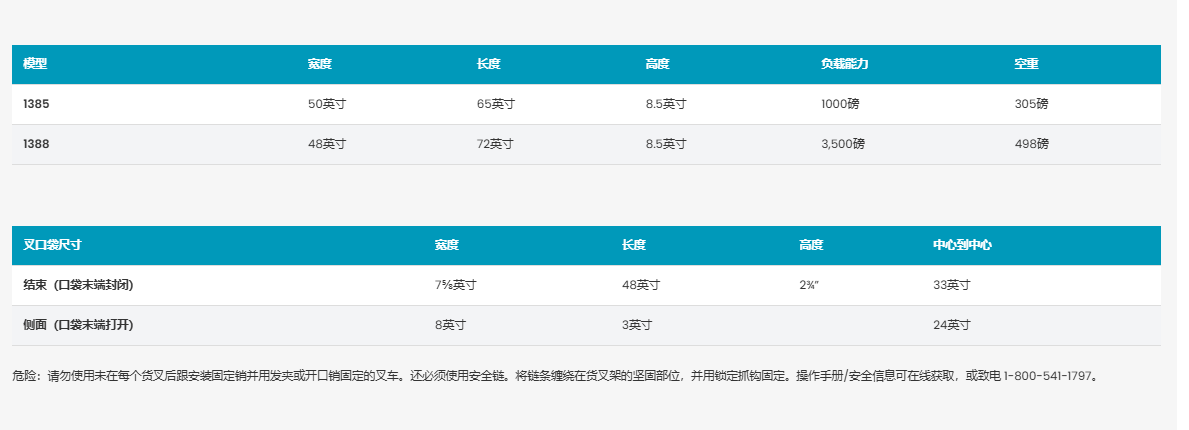Select model 1388 in the first table
Screen dimensions: 1189x430
tap(36, 144)
